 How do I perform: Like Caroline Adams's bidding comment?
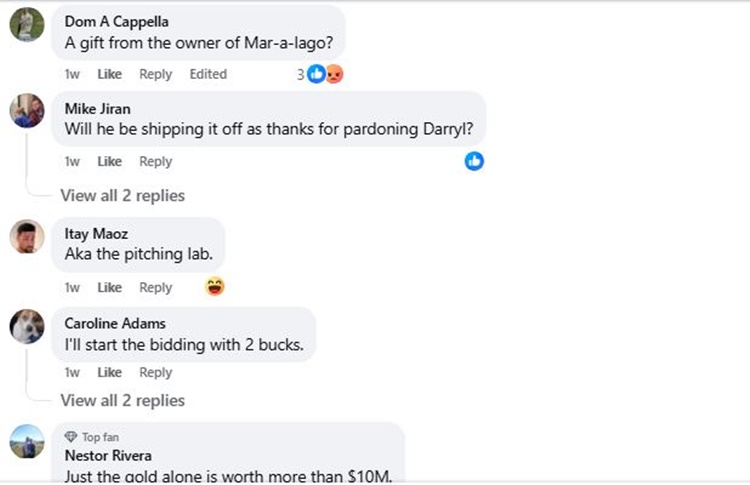(110, 372)
